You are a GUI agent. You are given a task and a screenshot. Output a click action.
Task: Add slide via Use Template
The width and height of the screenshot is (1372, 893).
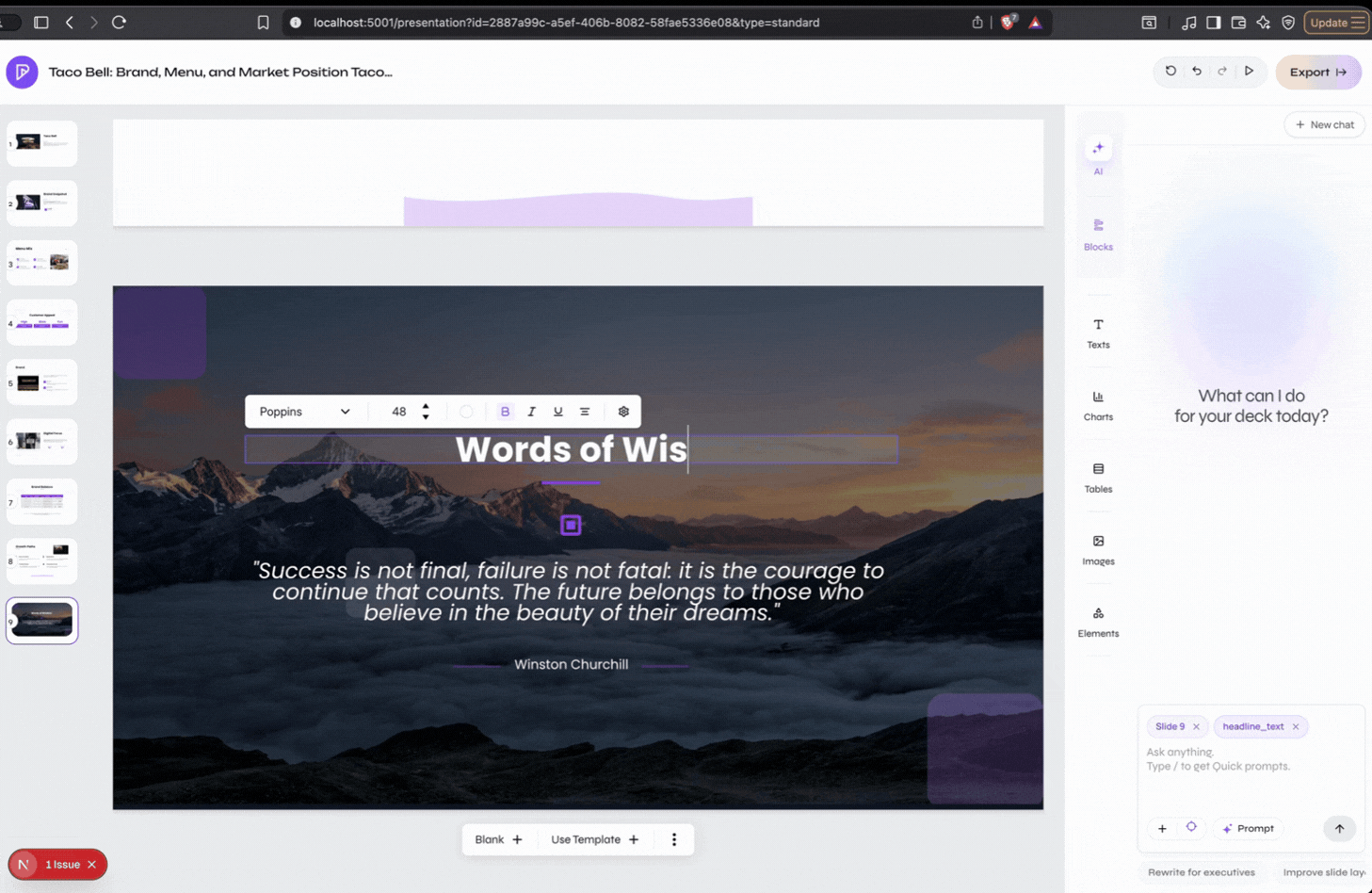click(595, 839)
